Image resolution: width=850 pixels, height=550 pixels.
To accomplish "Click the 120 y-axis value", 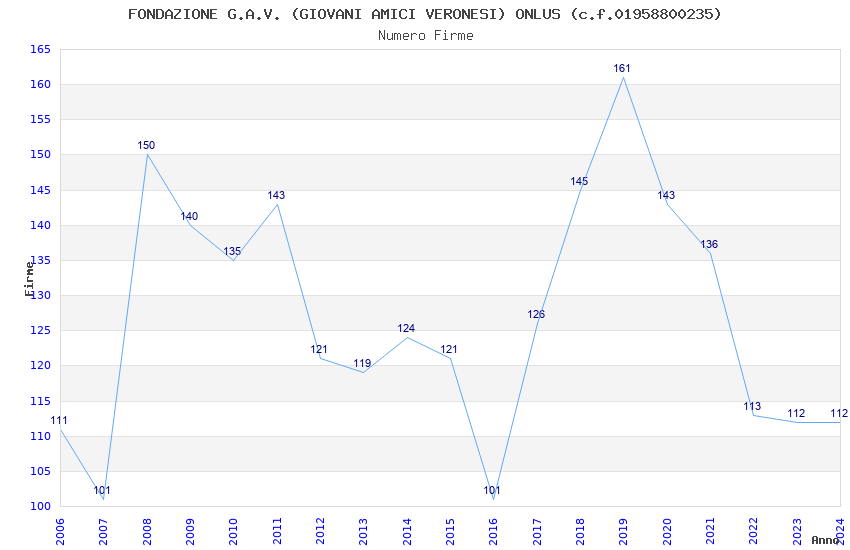I will [40, 365].
